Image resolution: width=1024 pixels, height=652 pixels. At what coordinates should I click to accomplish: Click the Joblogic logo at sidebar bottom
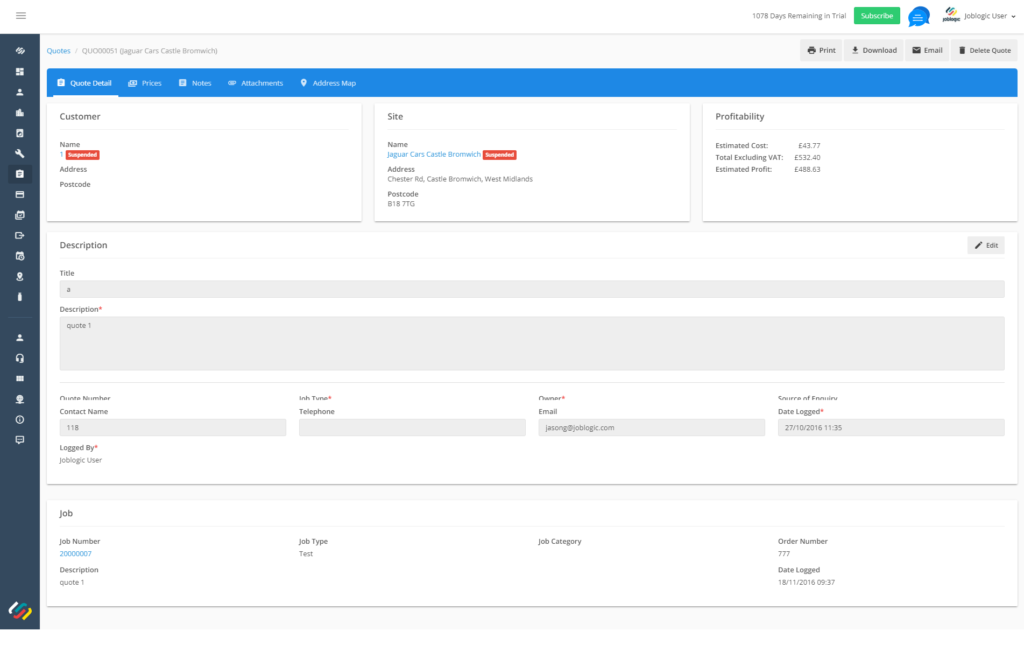point(20,608)
